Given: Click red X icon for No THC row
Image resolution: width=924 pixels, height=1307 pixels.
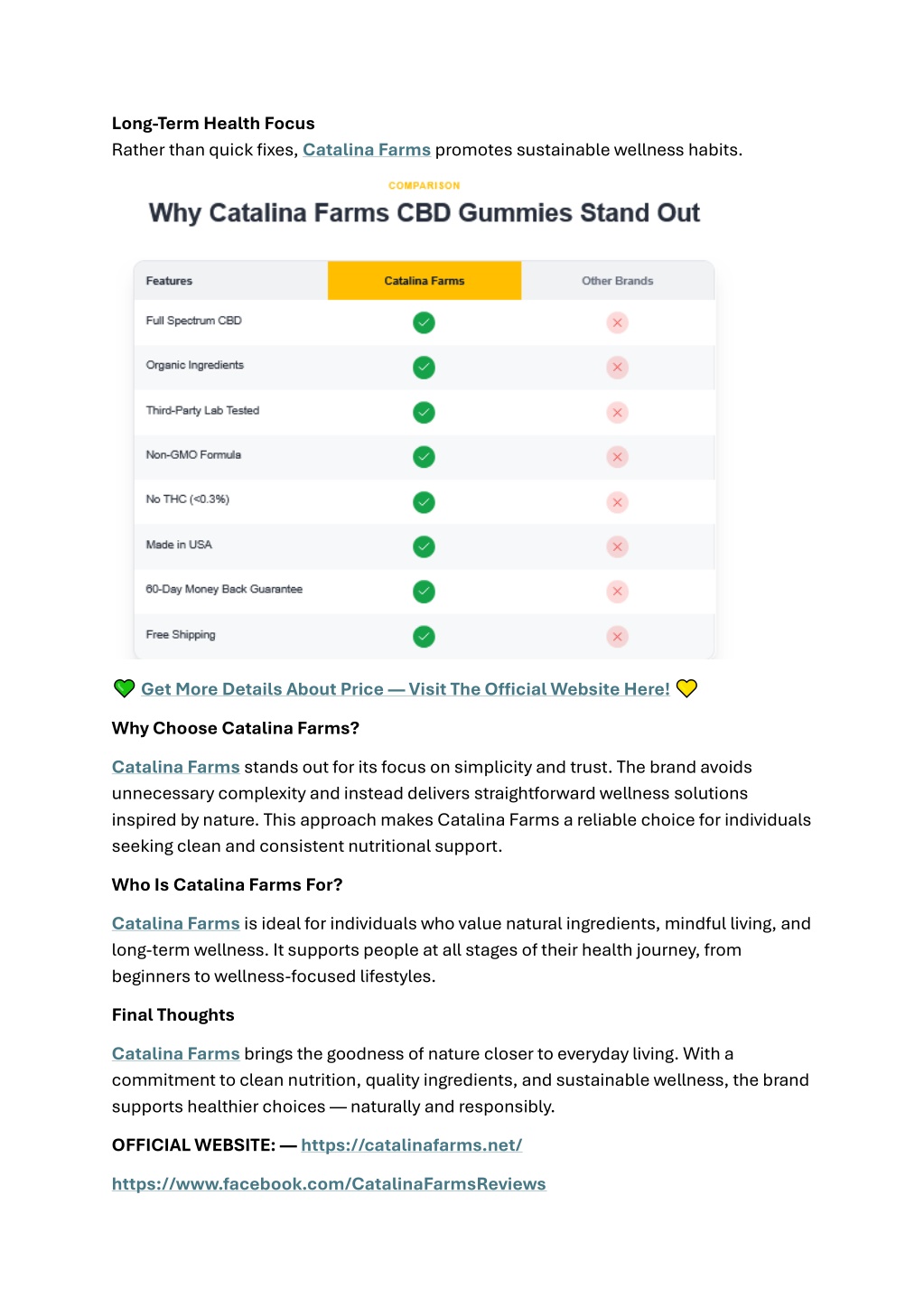Looking at the screenshot, I should tap(617, 502).
